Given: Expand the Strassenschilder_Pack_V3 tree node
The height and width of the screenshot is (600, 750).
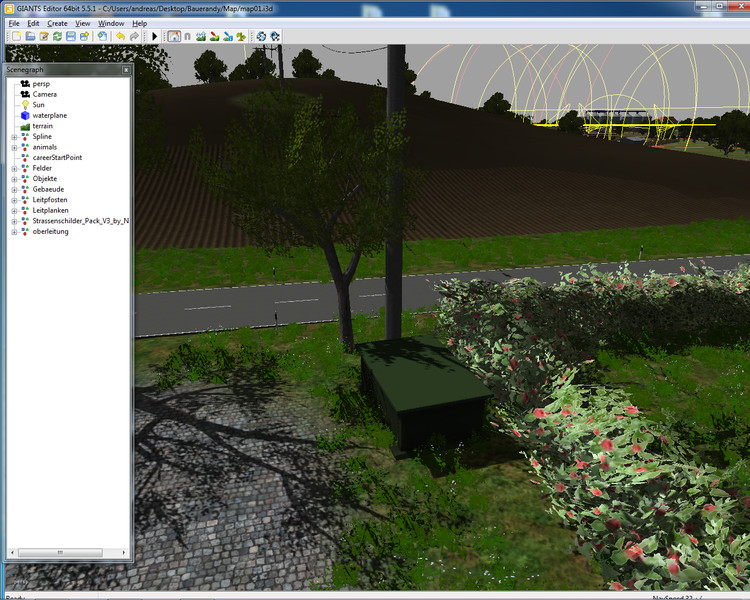Looking at the screenshot, I should click(x=14, y=222).
